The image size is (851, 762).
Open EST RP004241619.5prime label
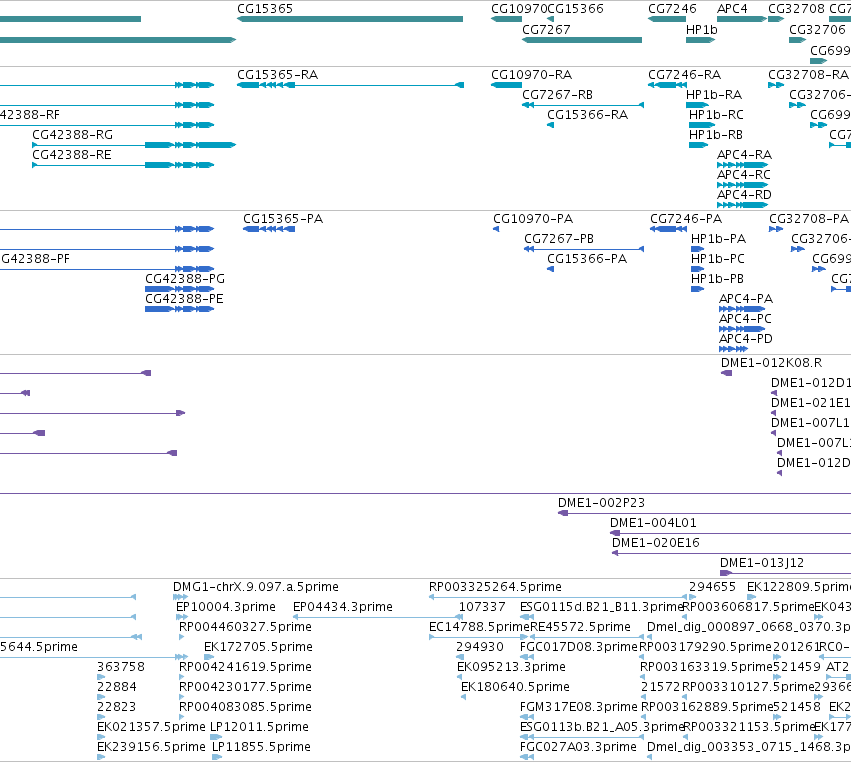point(245,667)
